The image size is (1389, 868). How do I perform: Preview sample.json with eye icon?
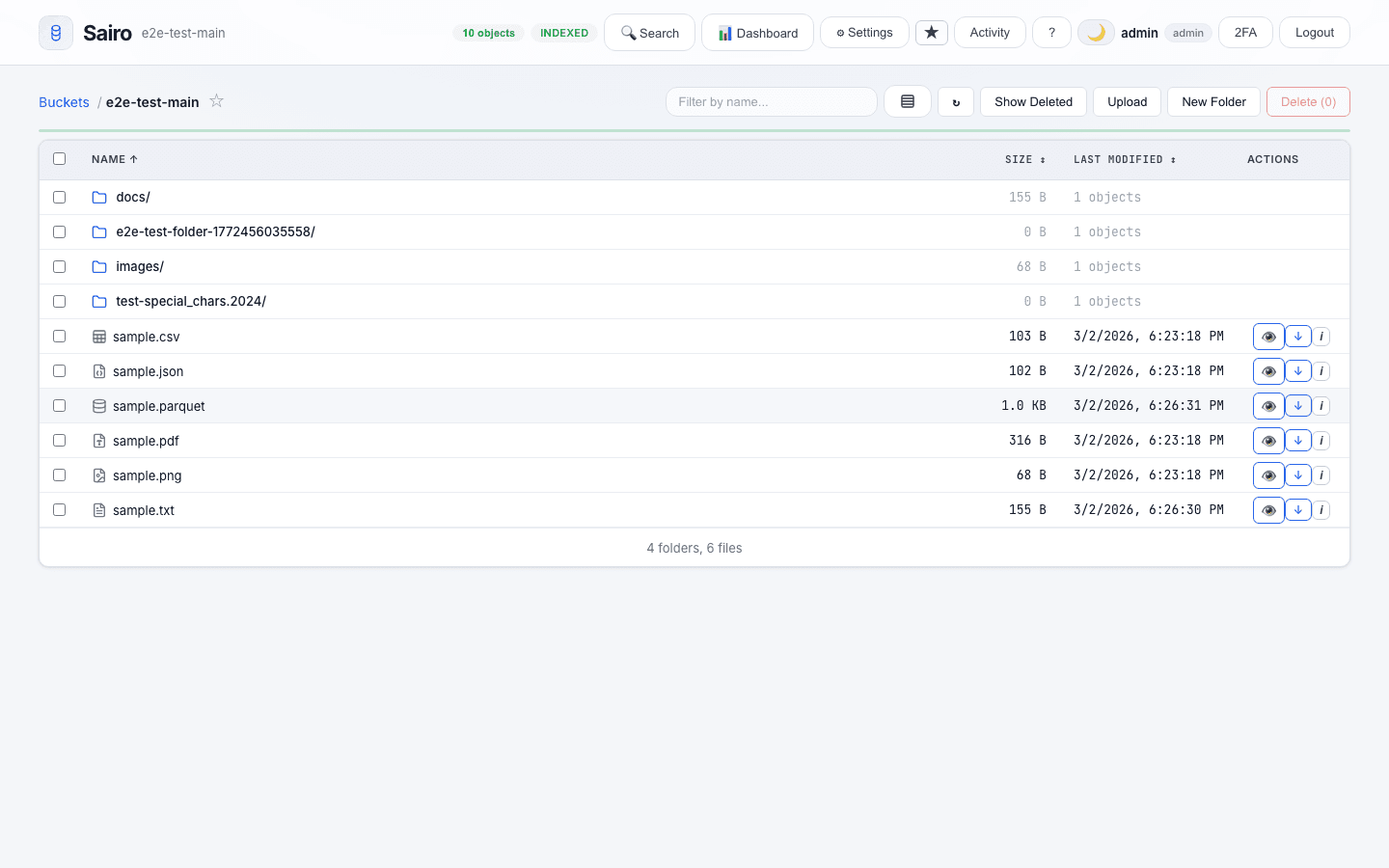point(1268,371)
